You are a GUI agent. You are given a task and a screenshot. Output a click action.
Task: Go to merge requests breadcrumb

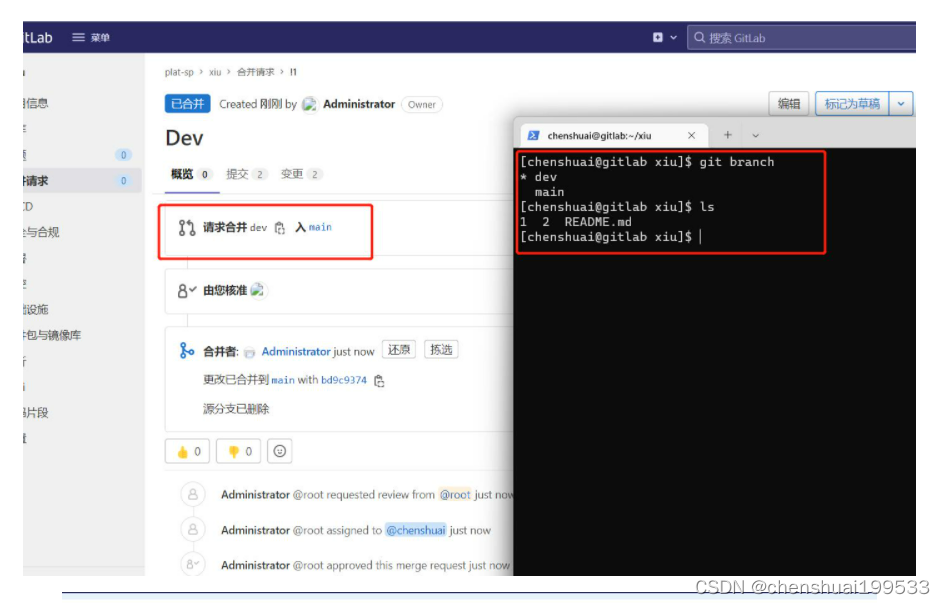click(x=256, y=72)
